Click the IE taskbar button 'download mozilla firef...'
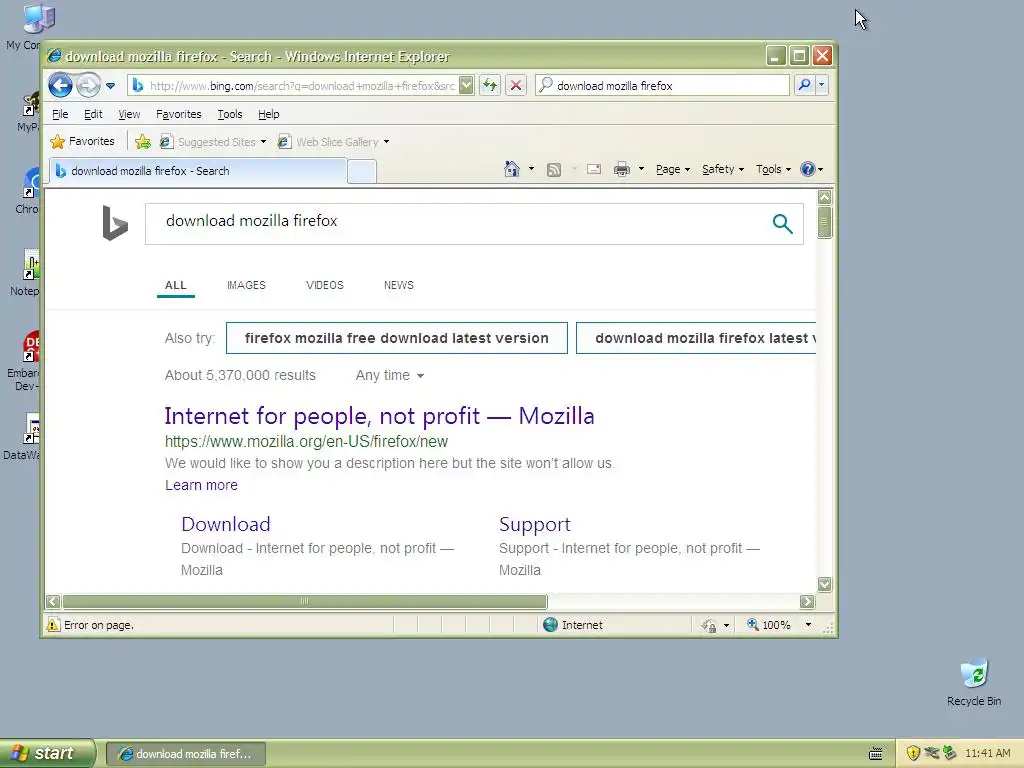The image size is (1024, 768). (185, 754)
